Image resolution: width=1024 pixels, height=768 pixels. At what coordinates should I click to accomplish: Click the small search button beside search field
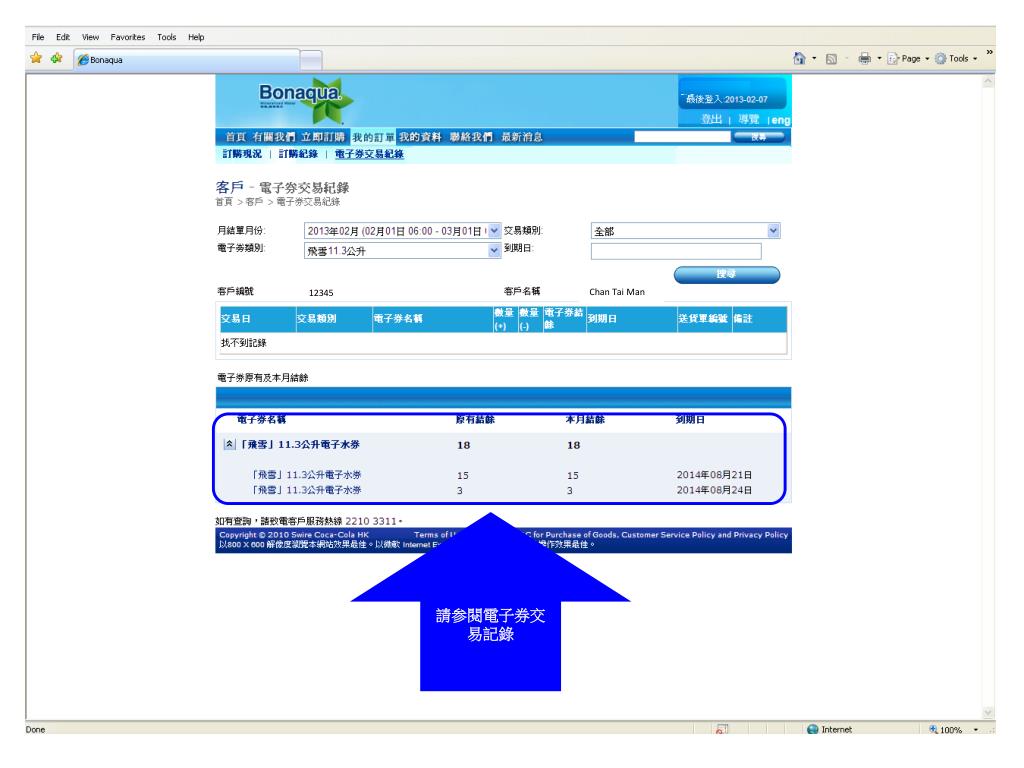click(758, 136)
